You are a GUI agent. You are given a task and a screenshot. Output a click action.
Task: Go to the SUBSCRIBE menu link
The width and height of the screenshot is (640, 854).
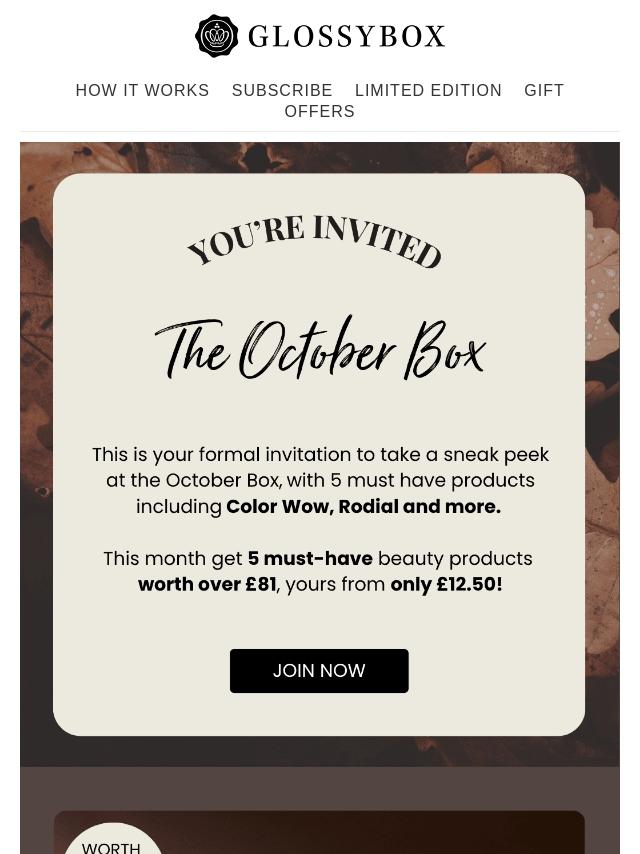tap(282, 91)
